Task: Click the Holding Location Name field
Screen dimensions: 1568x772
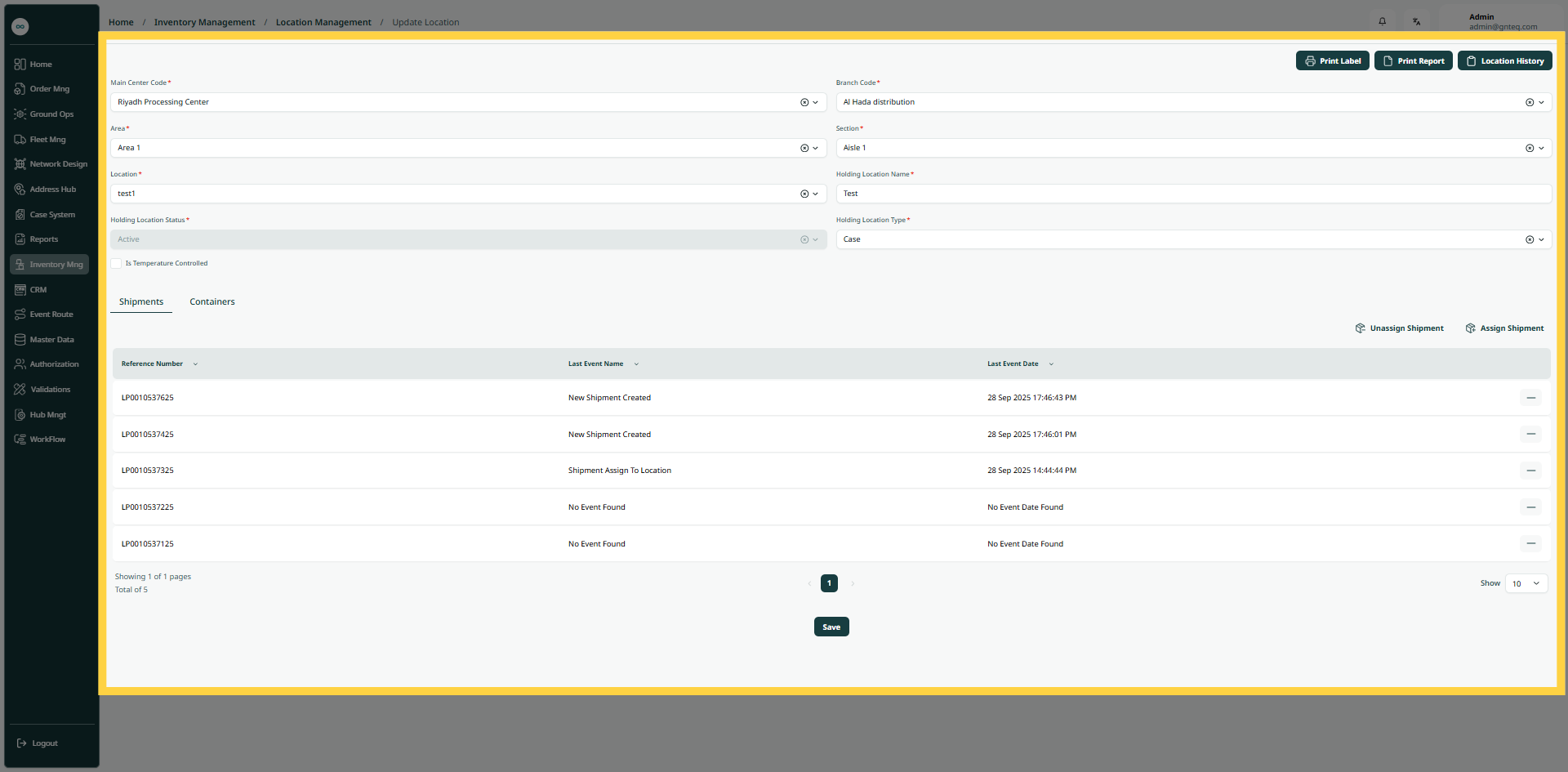Action: coord(1193,194)
